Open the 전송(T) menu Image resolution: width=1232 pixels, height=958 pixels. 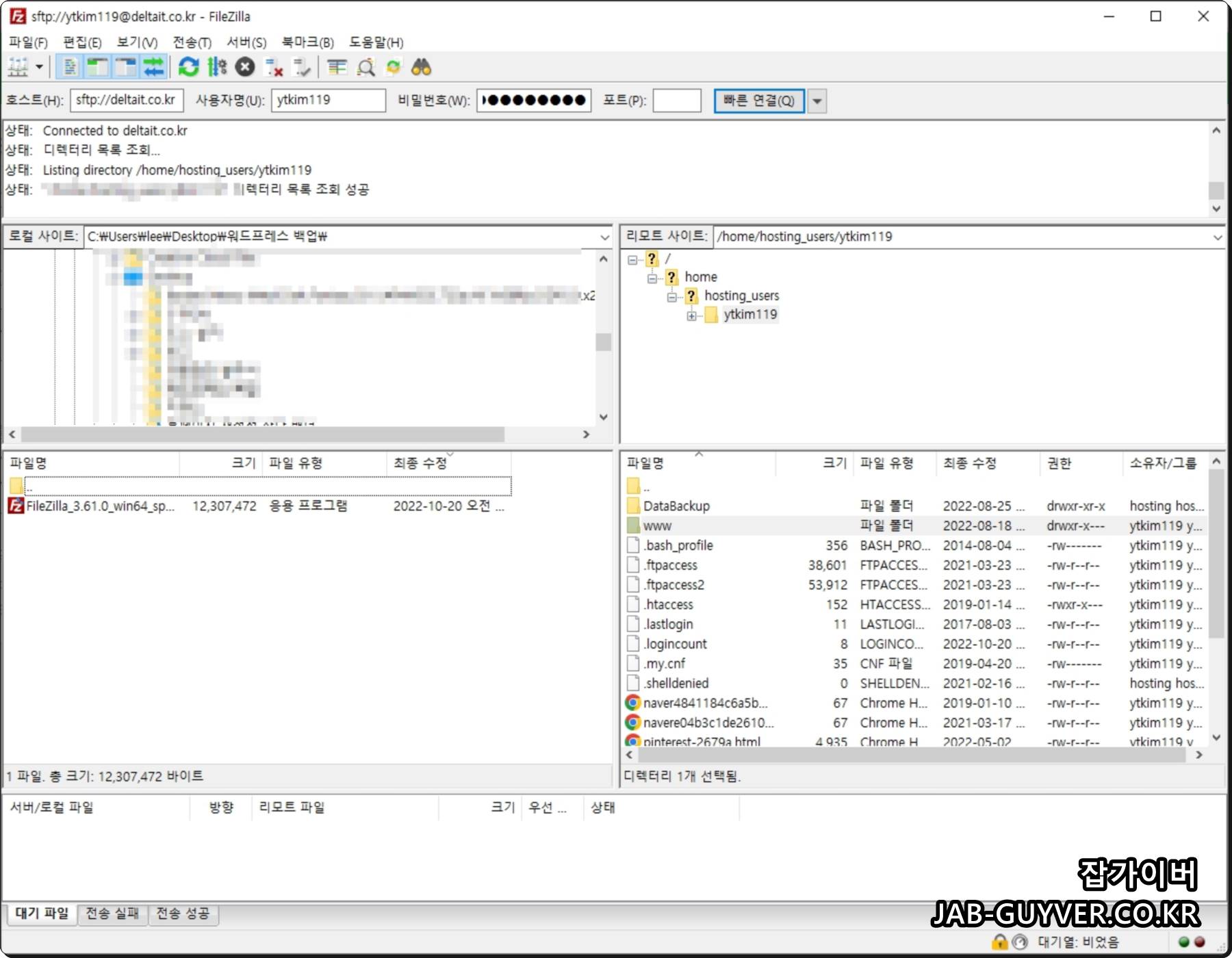point(192,42)
